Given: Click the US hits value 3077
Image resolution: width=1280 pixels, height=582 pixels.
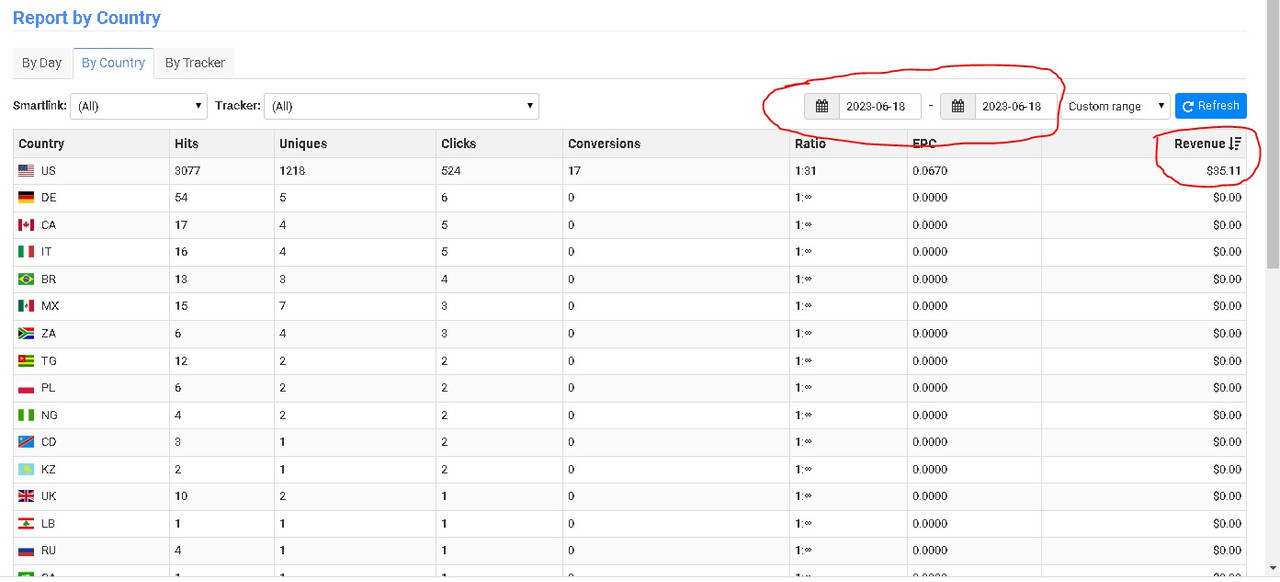Looking at the screenshot, I should coord(187,171).
